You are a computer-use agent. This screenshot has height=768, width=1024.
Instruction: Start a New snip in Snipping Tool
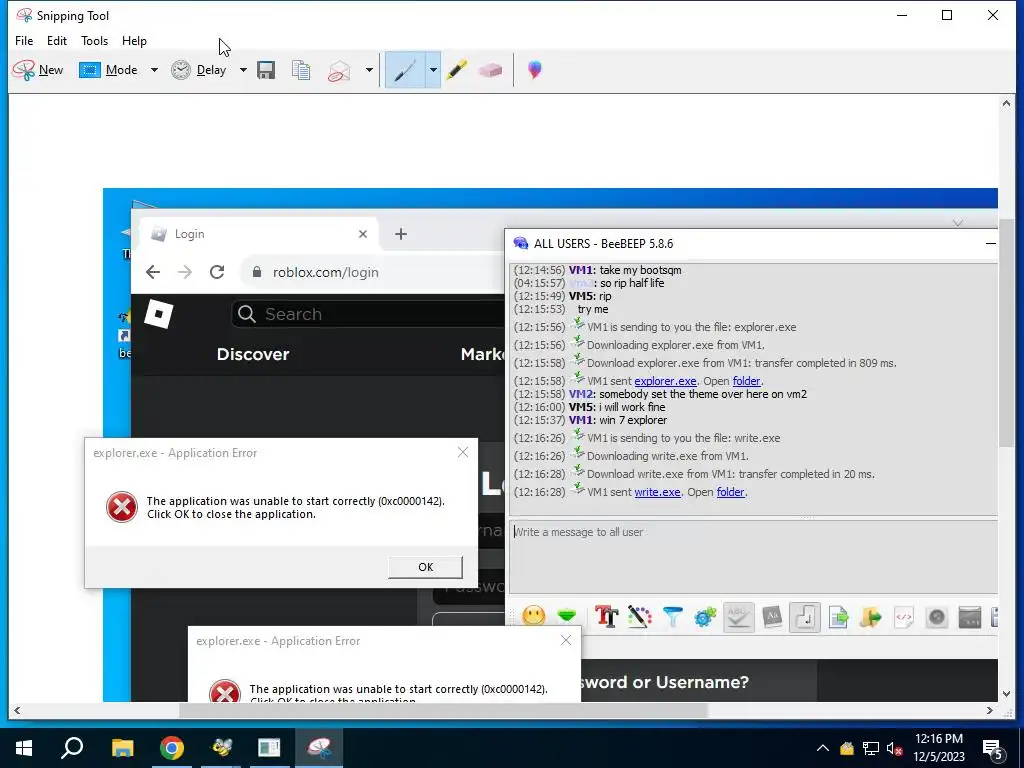[37, 70]
